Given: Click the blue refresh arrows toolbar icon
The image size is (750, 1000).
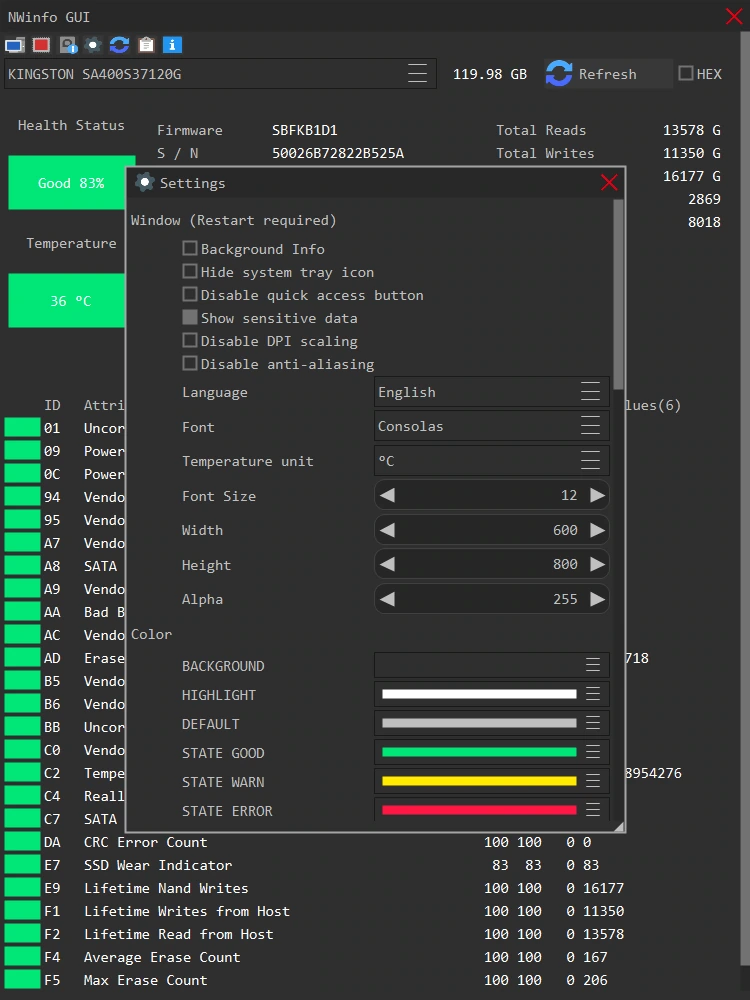Looking at the screenshot, I should pyautogui.click(x=119, y=45).
